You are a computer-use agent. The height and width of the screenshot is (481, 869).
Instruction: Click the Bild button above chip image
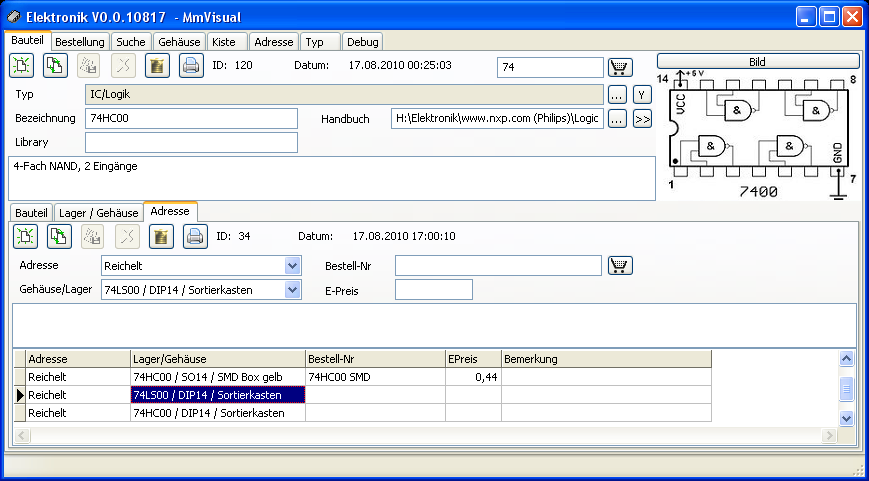(x=758, y=62)
